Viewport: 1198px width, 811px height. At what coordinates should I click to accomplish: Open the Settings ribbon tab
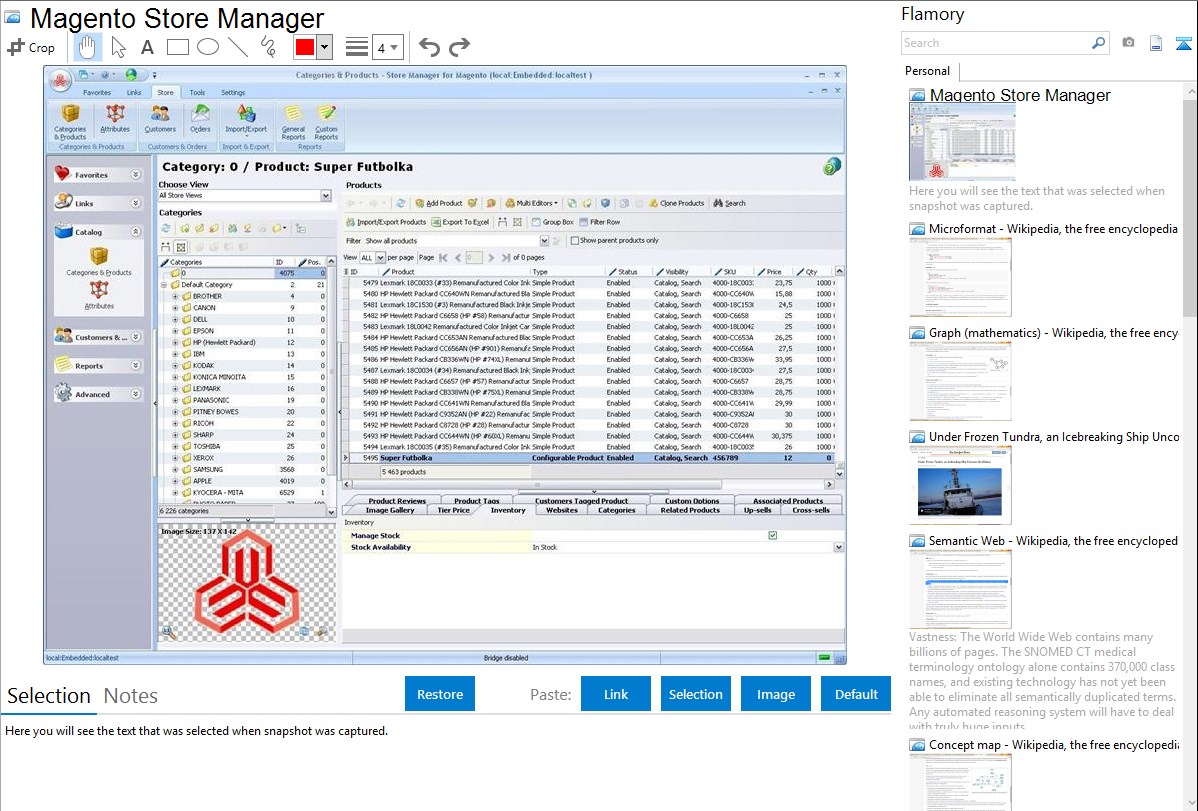233,92
